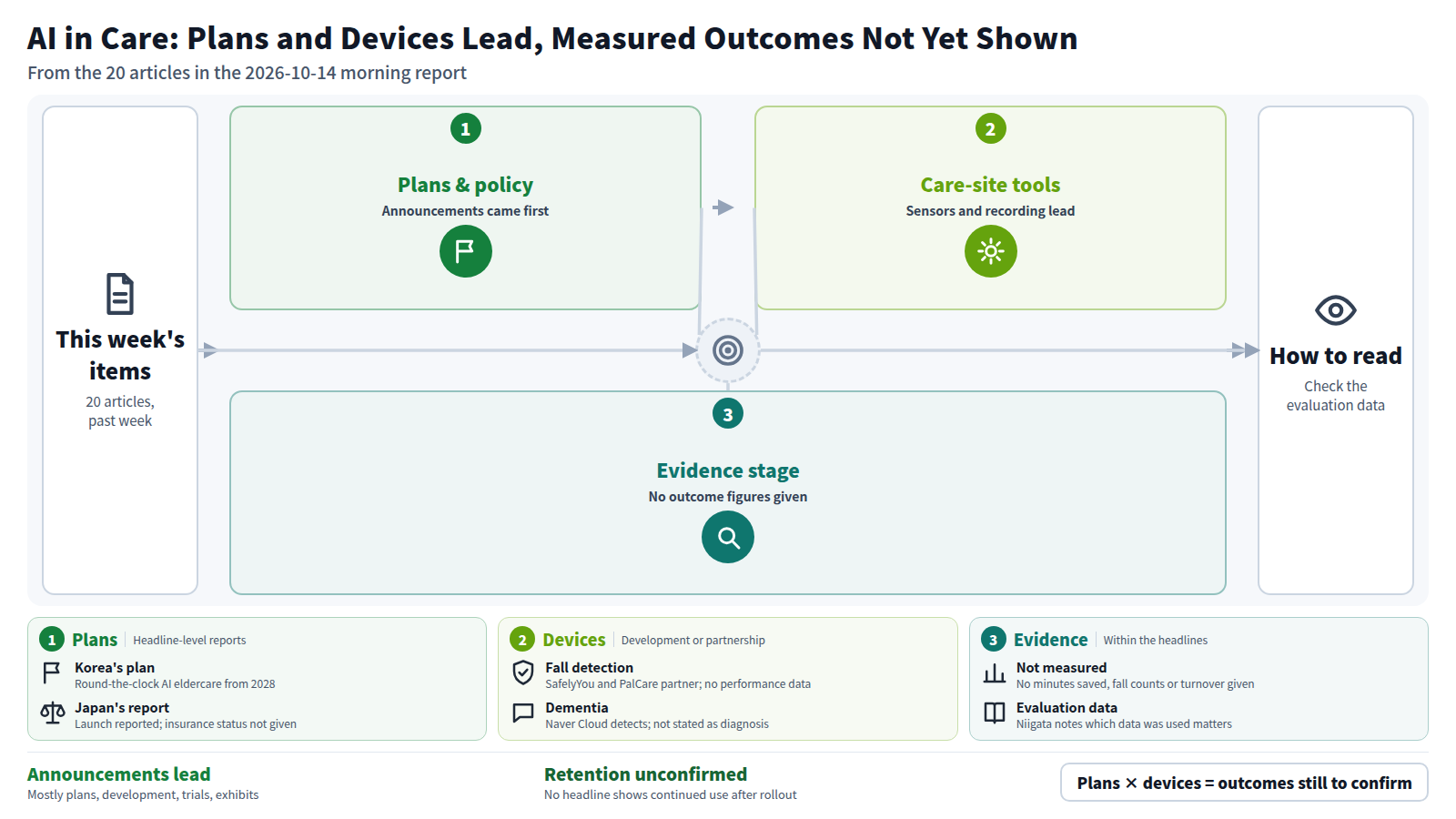
Task: Select the Plans & policy heading
Action: point(465,185)
